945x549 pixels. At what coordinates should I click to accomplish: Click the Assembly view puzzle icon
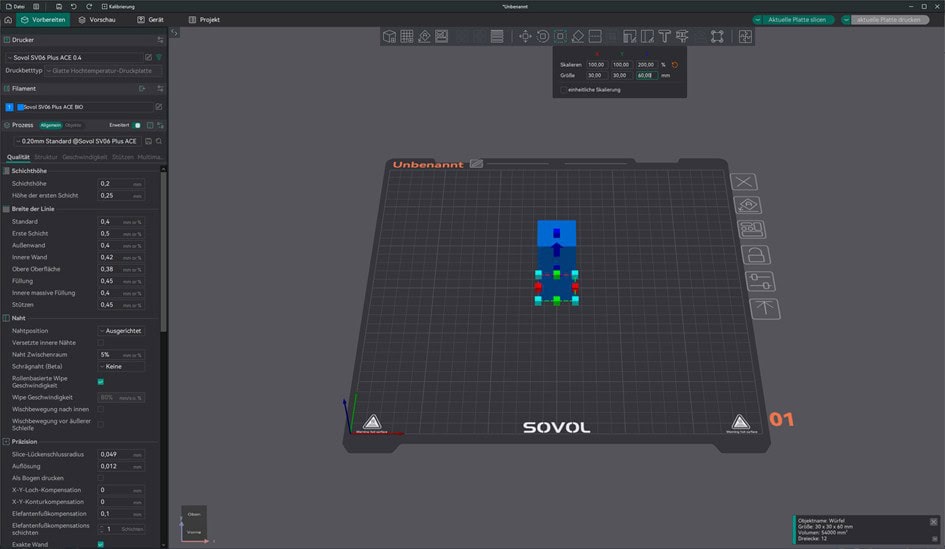(745, 37)
